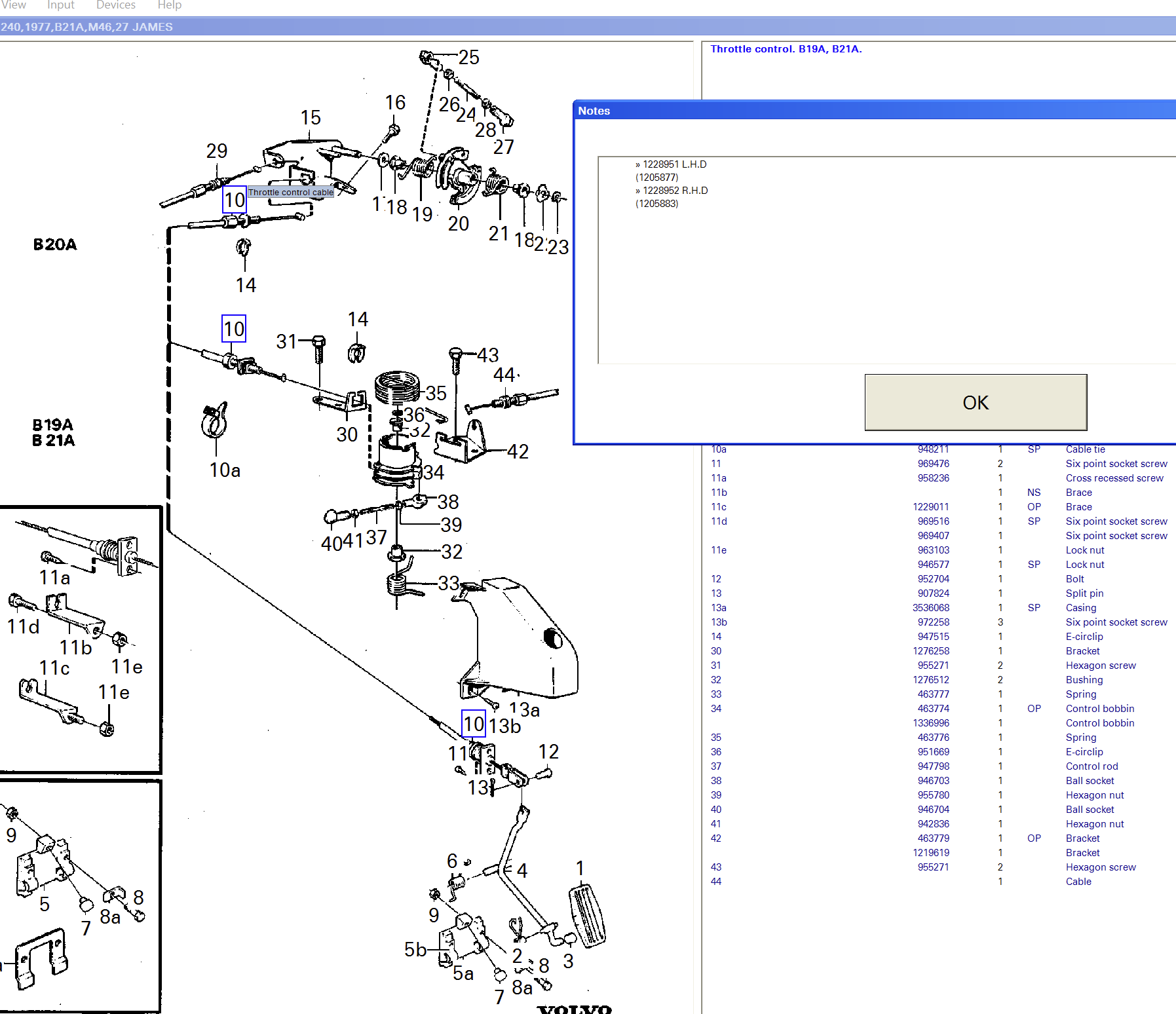This screenshot has height=1014, width=1176.
Task: Select Ball socket part 946704
Action: click(x=939, y=810)
